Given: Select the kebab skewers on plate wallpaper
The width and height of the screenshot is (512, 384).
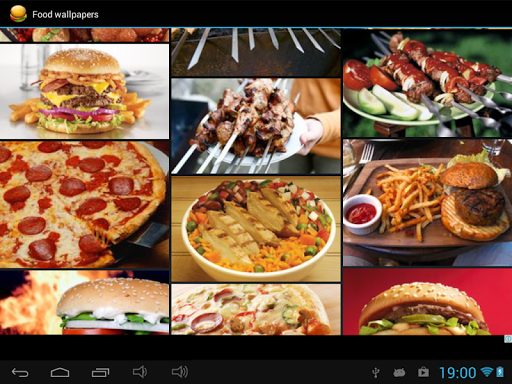Looking at the screenshot, I should [x=256, y=126].
